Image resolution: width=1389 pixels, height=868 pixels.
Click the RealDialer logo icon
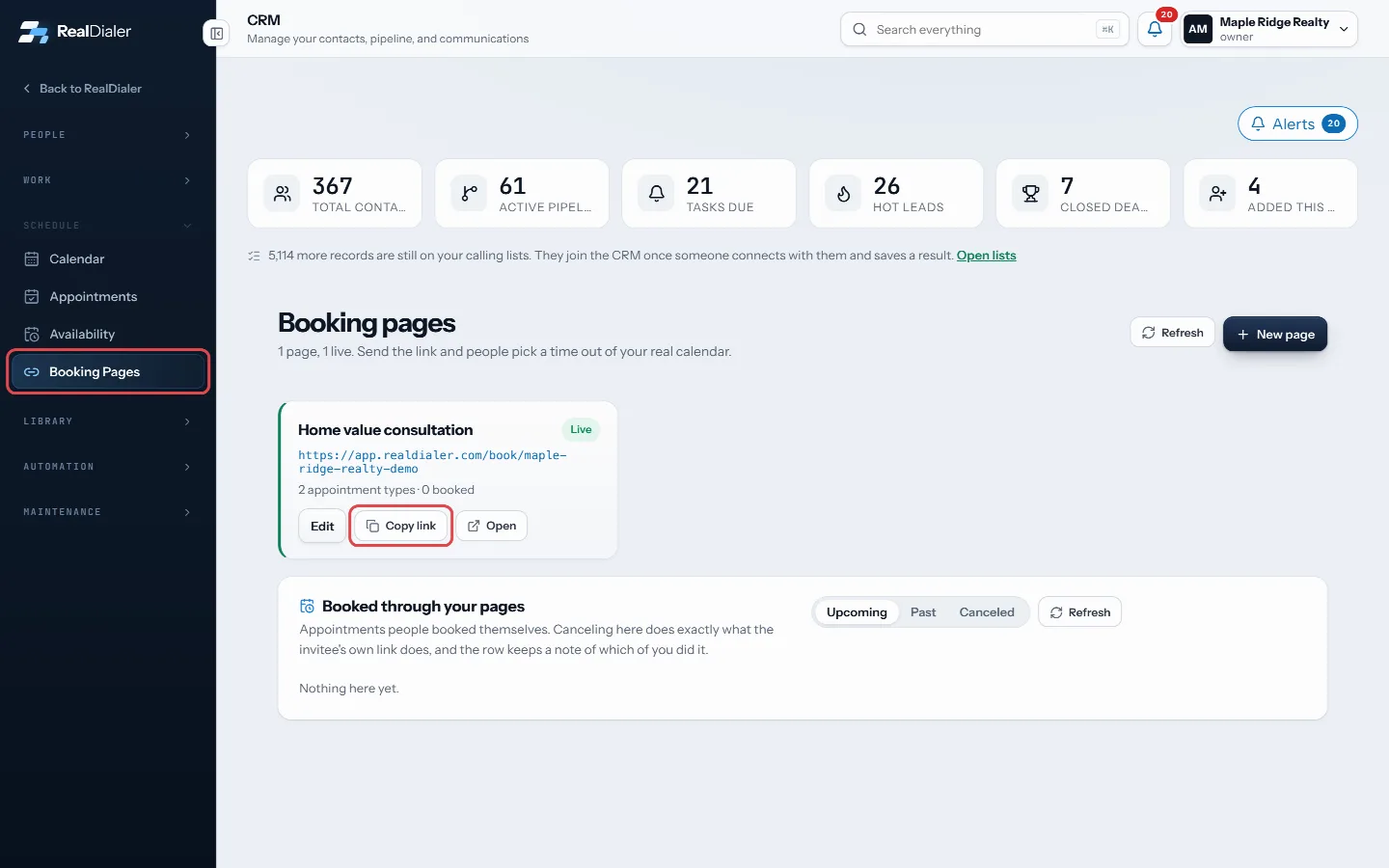[x=34, y=32]
